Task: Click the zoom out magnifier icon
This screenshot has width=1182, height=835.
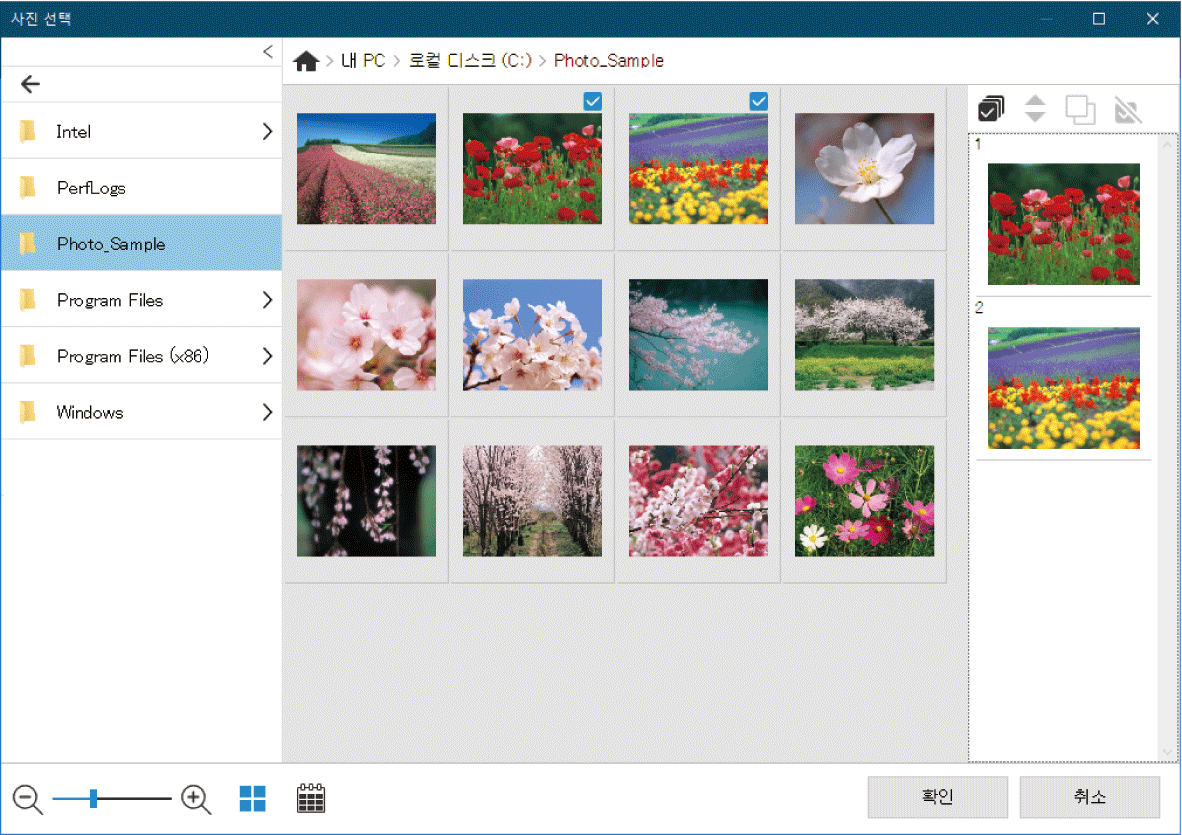Action: tap(27, 798)
